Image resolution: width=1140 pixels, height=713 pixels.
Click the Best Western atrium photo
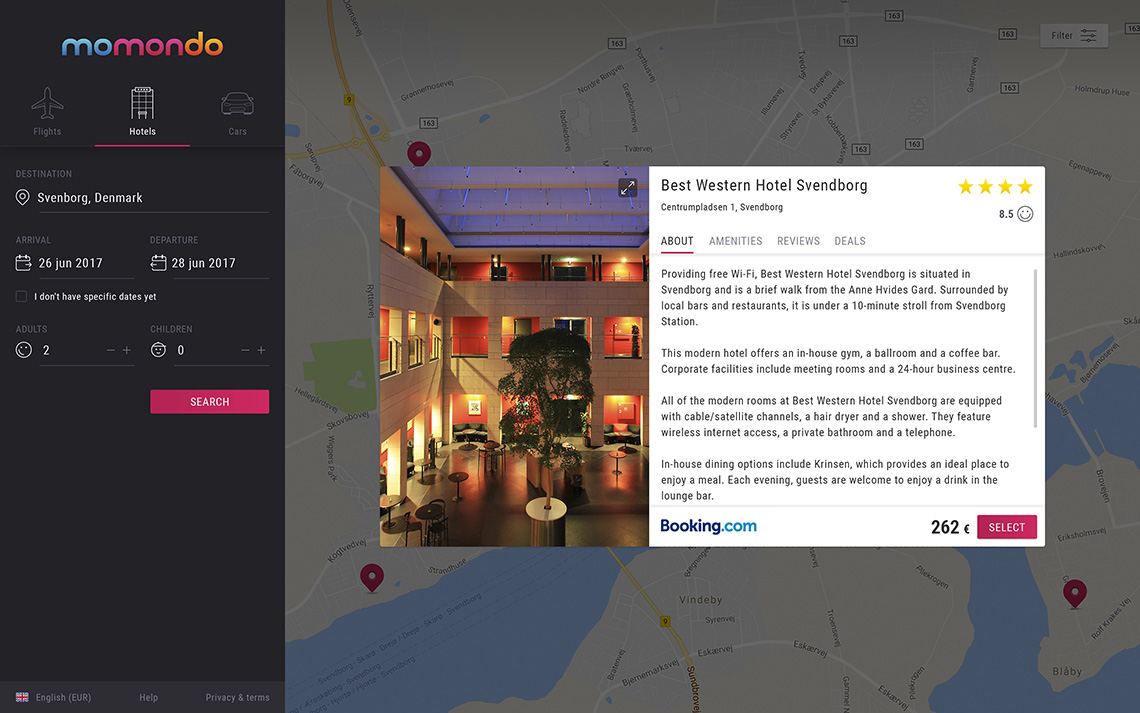point(514,356)
